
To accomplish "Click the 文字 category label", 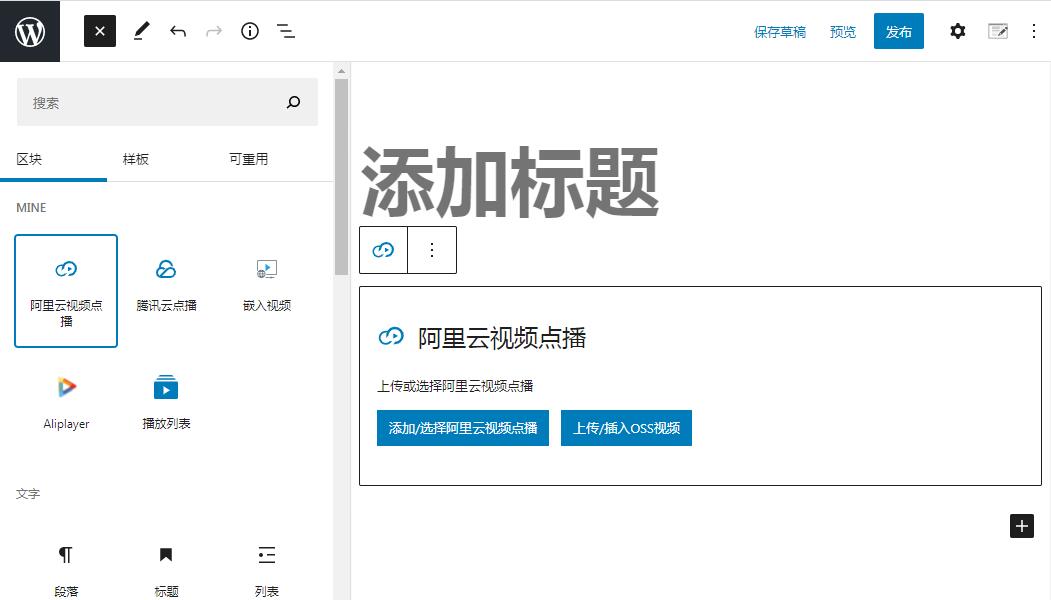I will click(28, 493).
